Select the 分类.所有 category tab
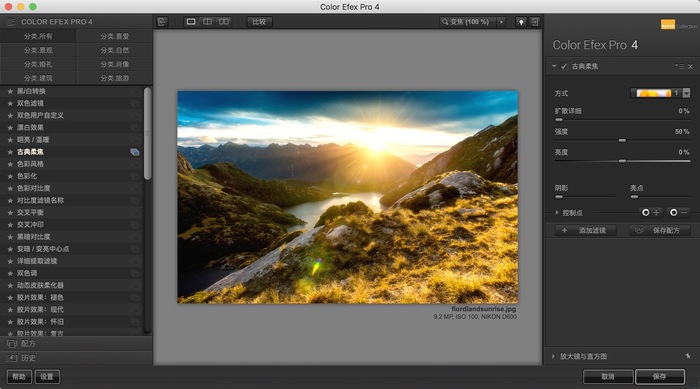Image resolution: width=700 pixels, height=389 pixels. coord(38,36)
